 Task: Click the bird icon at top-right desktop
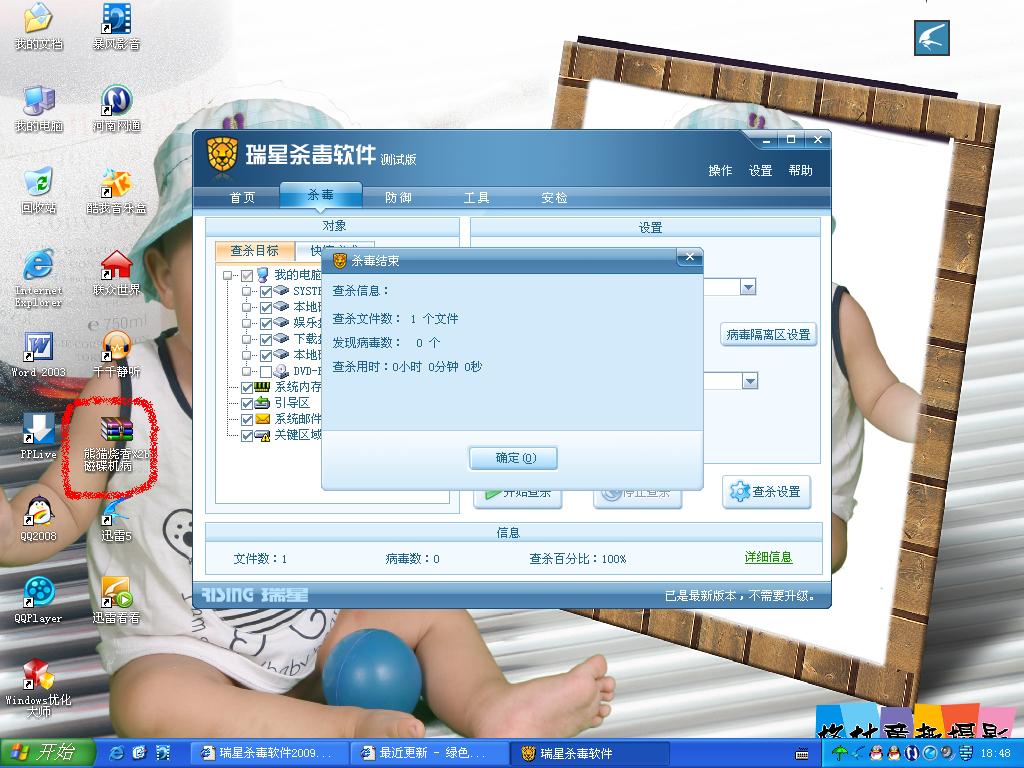(x=931, y=37)
